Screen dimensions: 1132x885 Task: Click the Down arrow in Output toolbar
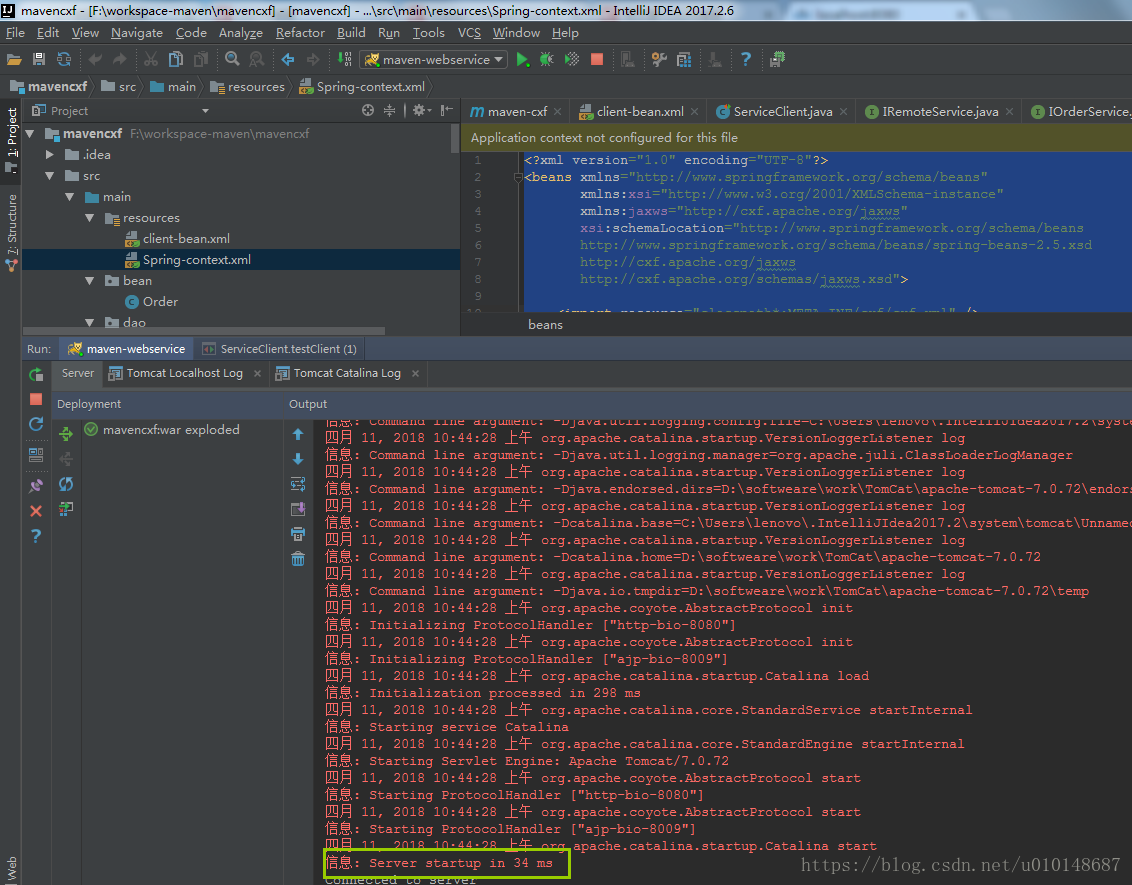pos(297,459)
